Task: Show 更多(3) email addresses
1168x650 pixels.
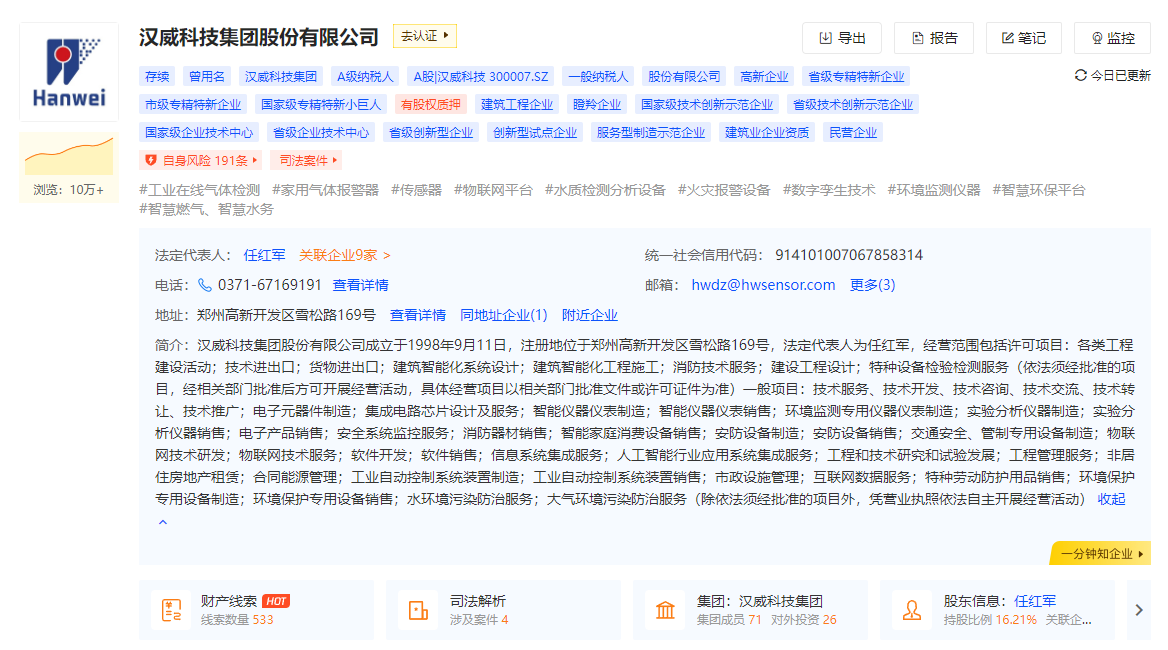Action: [x=872, y=285]
